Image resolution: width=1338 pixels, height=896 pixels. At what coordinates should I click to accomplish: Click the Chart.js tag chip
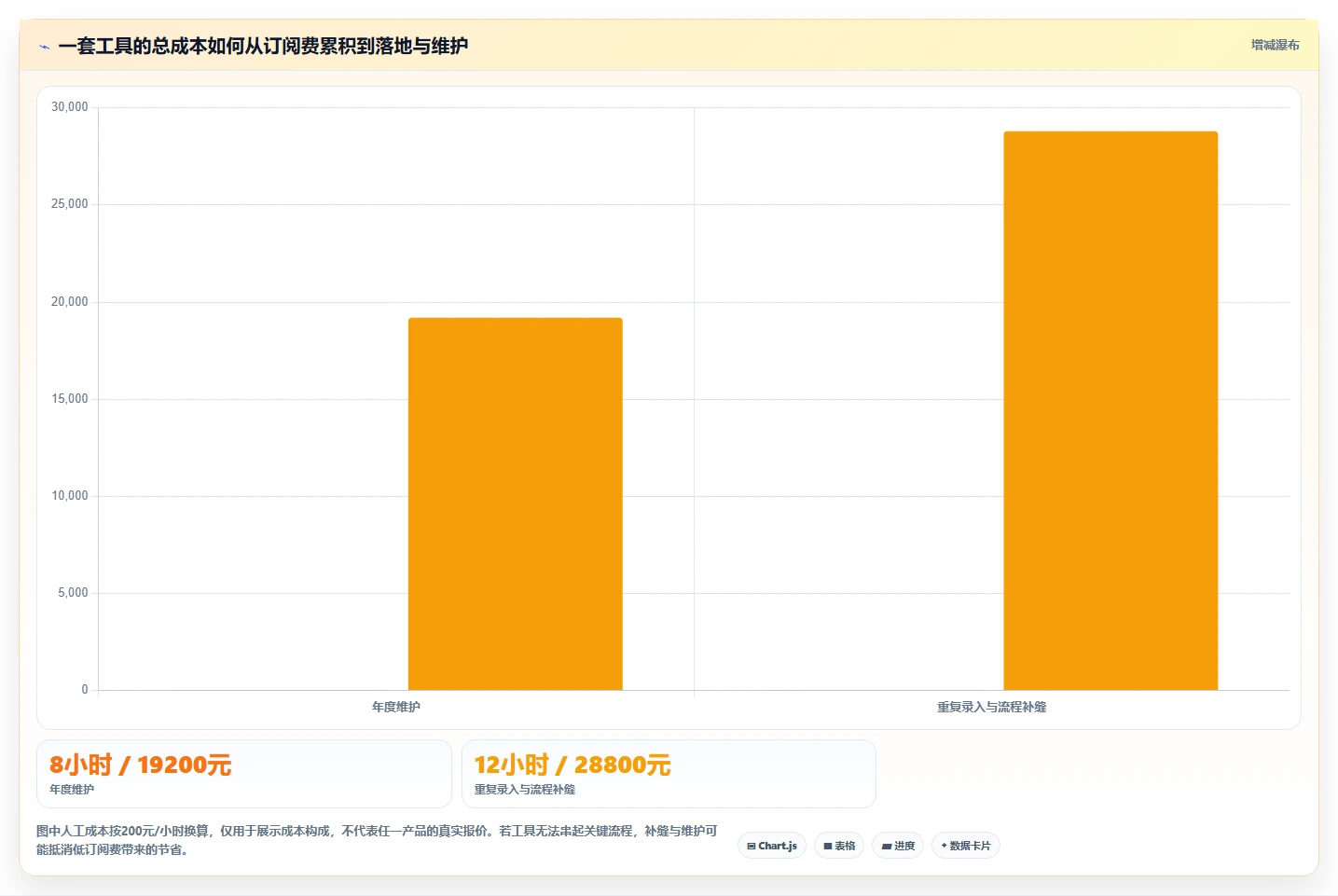(x=772, y=846)
